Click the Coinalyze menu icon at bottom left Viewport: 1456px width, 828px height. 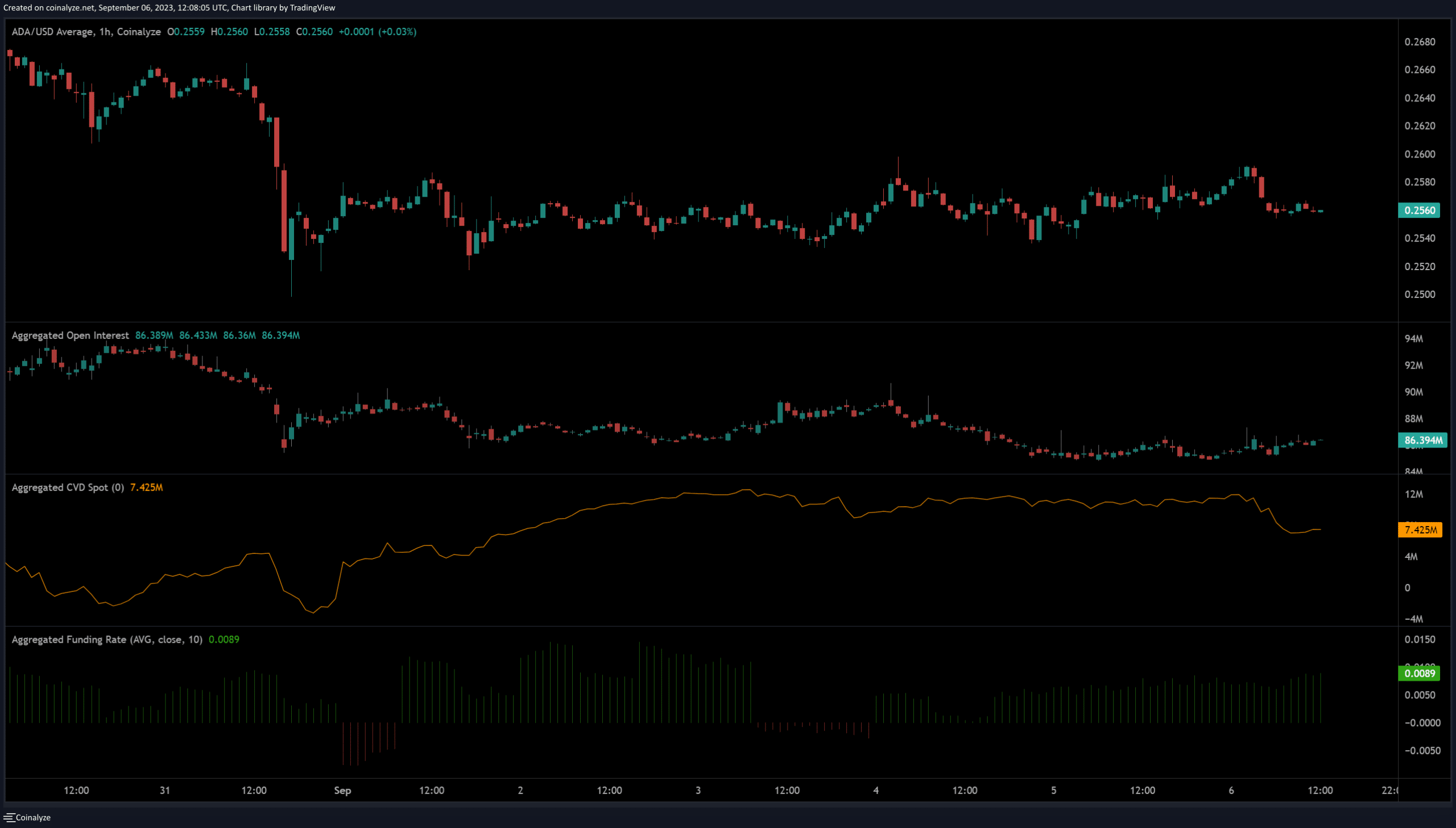pos(9,817)
